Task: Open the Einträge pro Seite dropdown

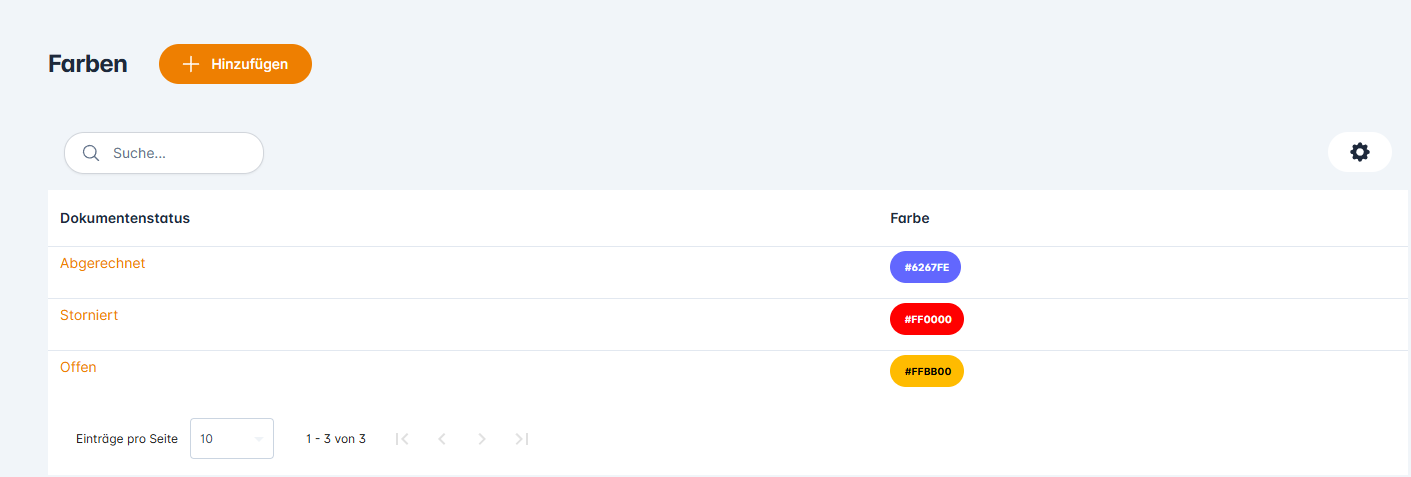Action: [231, 438]
